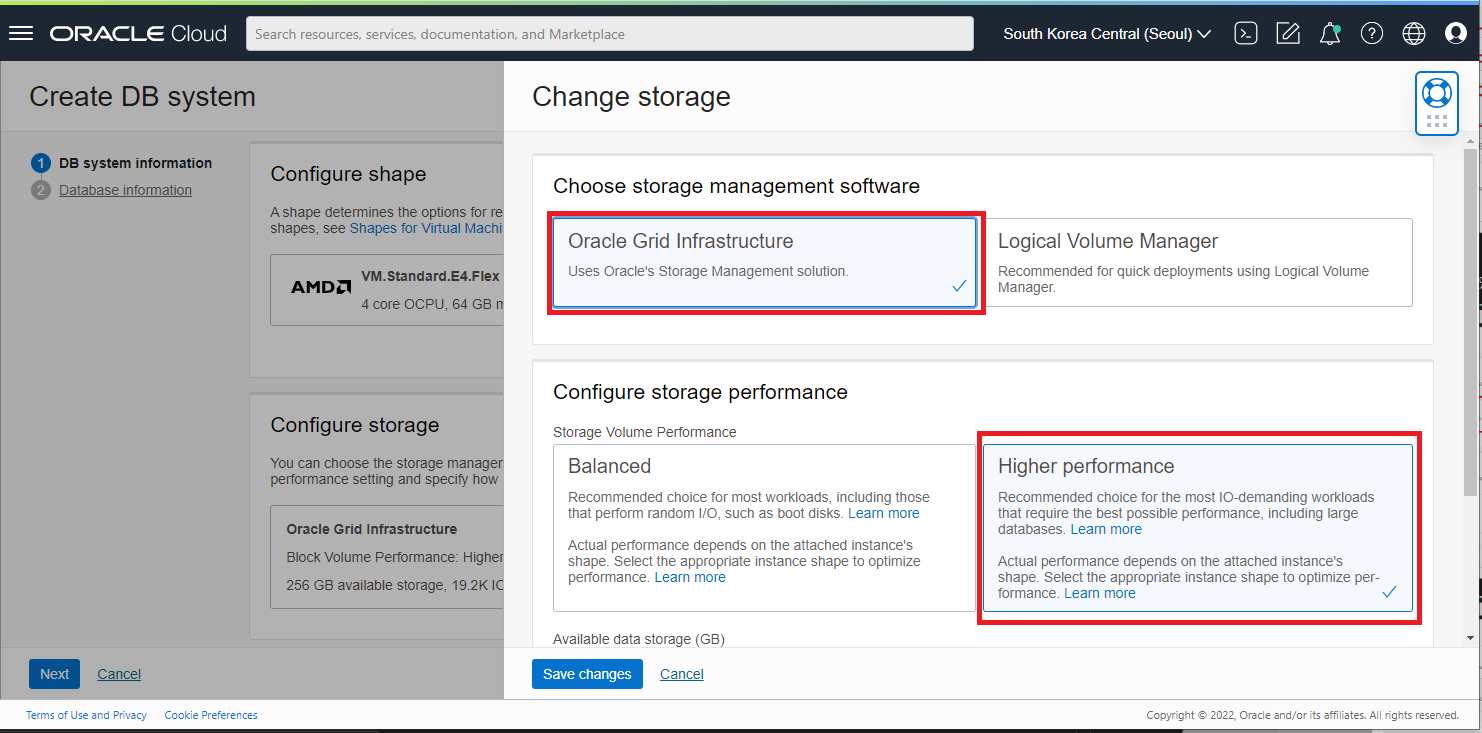
Task: Open Learn more link about random I/O workloads
Action: (884, 513)
